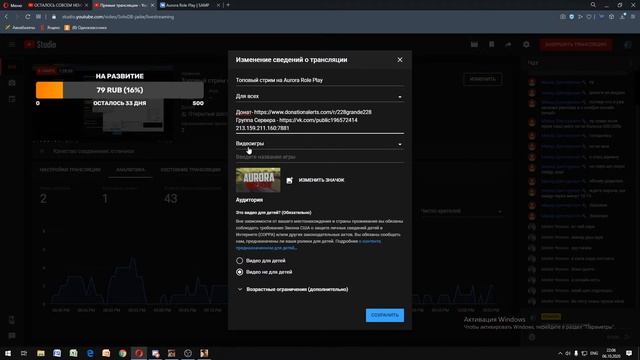Select 'Видео не для детей' radio button

pos(240,272)
